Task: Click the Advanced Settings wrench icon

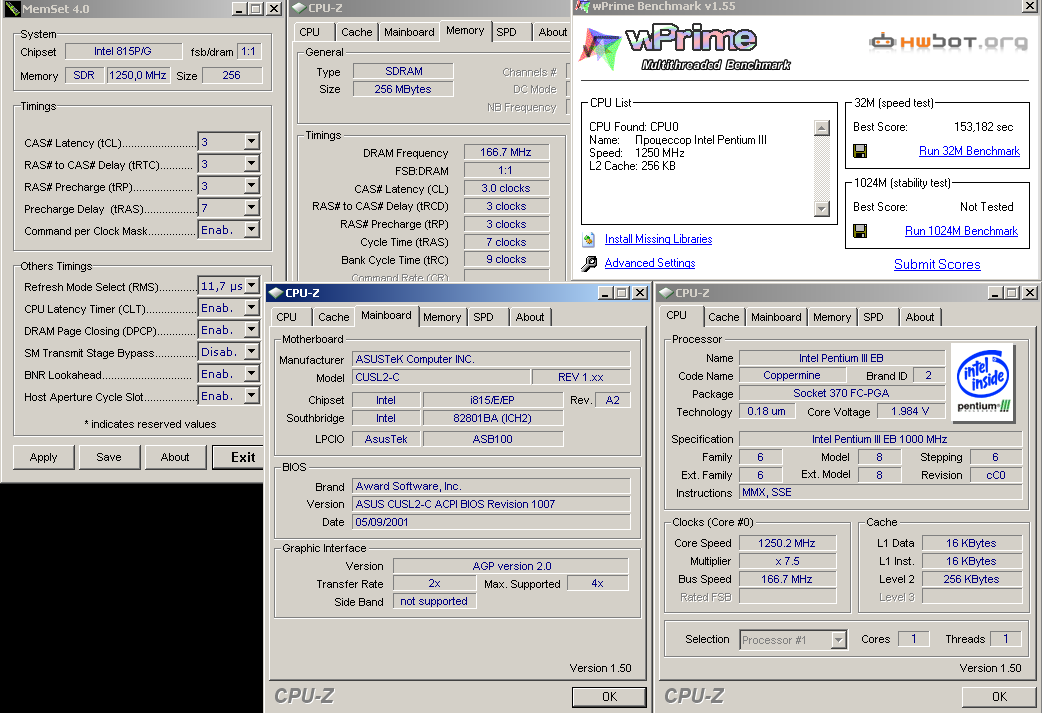Action: point(589,264)
